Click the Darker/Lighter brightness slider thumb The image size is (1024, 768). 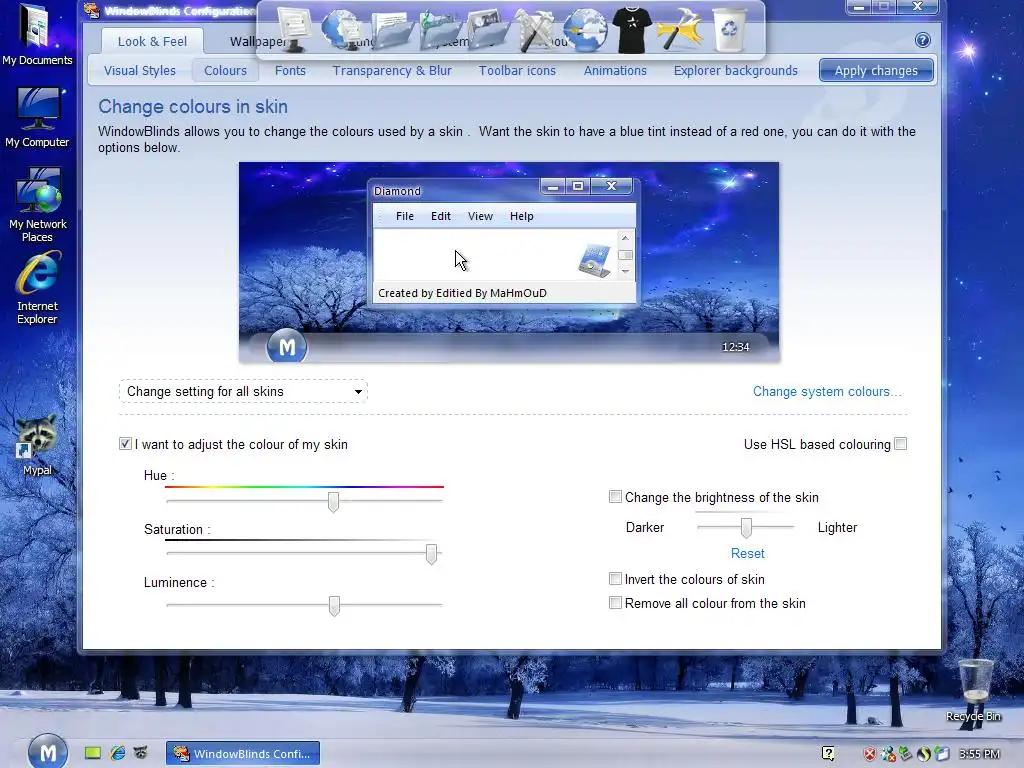coord(746,527)
